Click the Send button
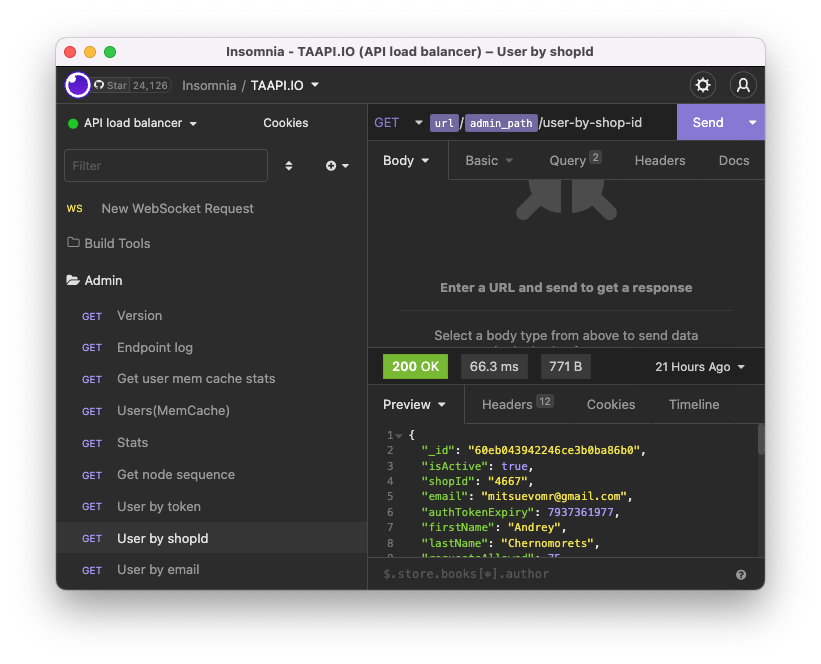 (x=708, y=123)
